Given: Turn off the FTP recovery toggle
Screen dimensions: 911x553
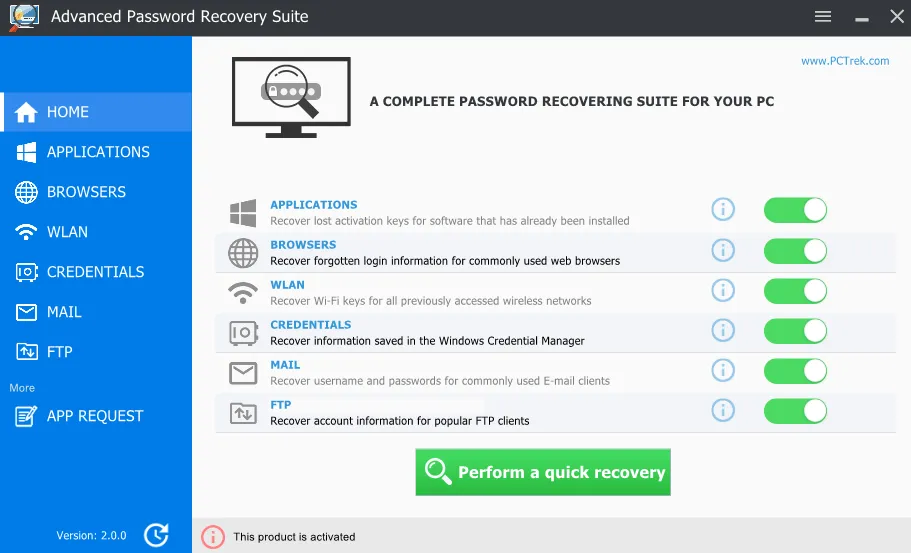Looking at the screenshot, I should point(795,410).
